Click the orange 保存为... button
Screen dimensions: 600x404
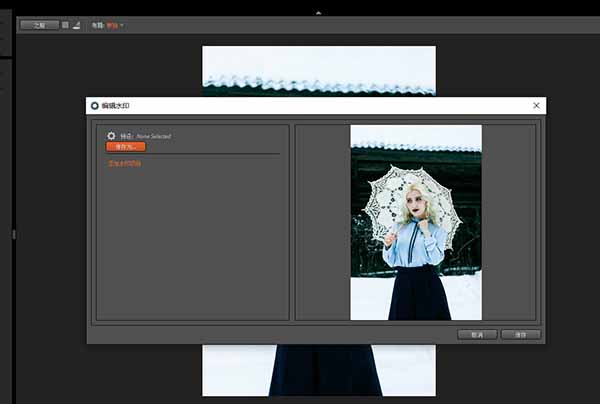[x=126, y=147]
